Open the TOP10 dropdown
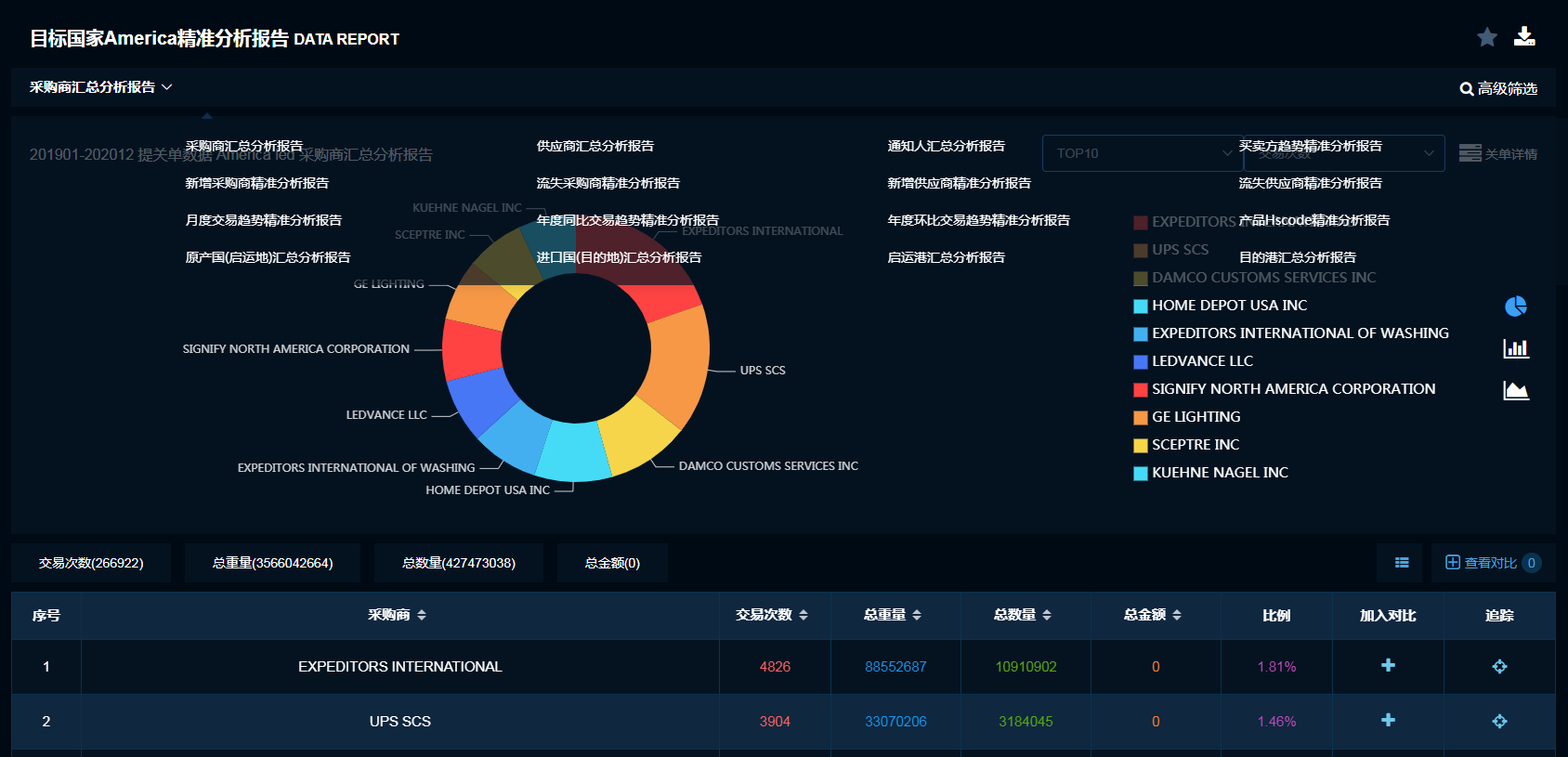1568x757 pixels. click(1142, 153)
